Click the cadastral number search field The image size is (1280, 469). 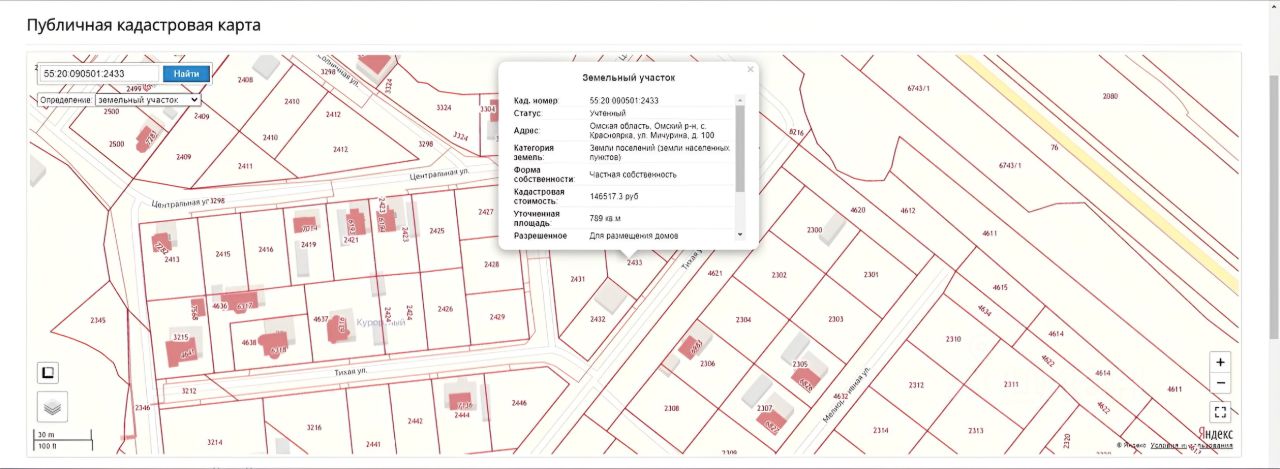(x=99, y=73)
